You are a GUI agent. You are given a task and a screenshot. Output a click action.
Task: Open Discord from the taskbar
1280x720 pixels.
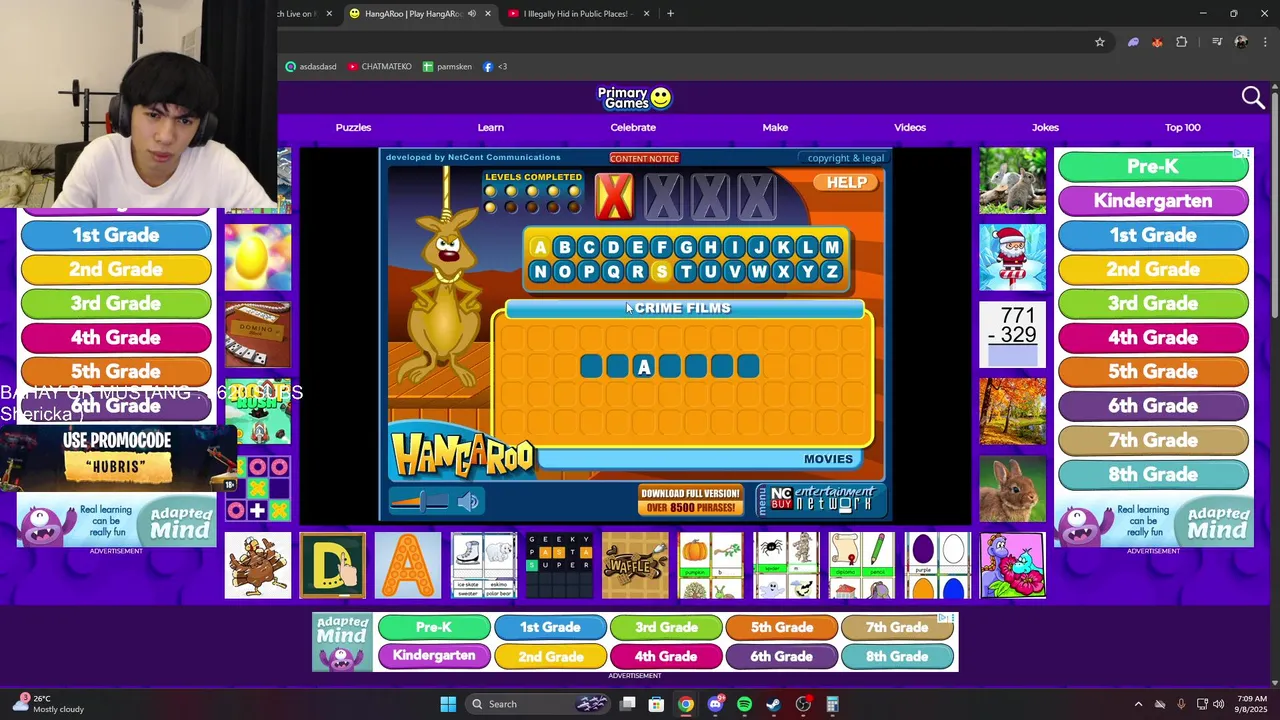click(x=715, y=704)
